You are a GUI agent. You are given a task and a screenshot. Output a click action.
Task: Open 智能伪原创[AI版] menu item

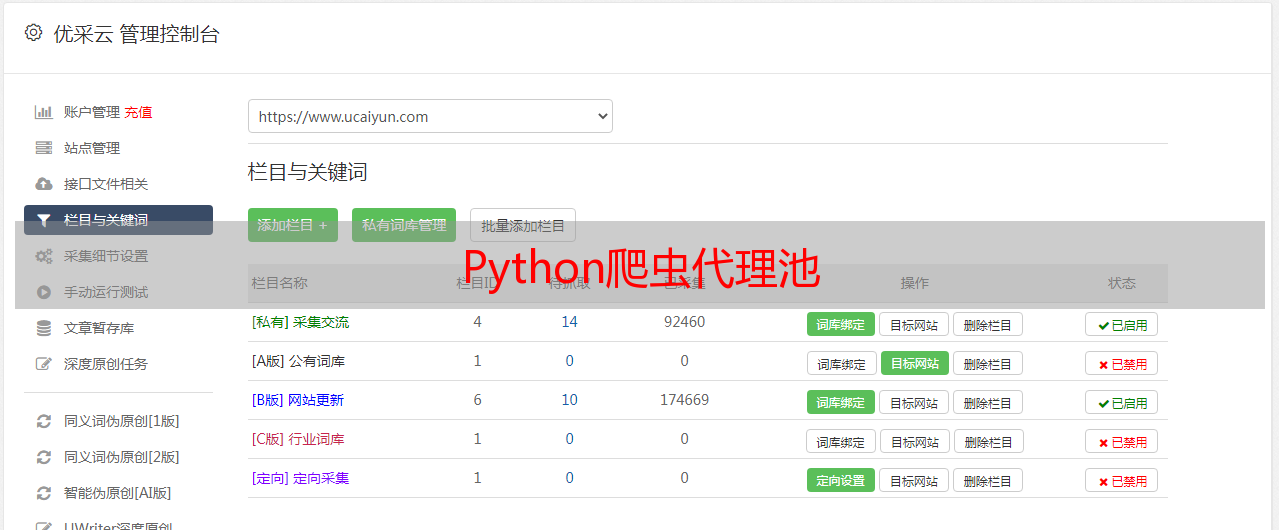(x=118, y=493)
